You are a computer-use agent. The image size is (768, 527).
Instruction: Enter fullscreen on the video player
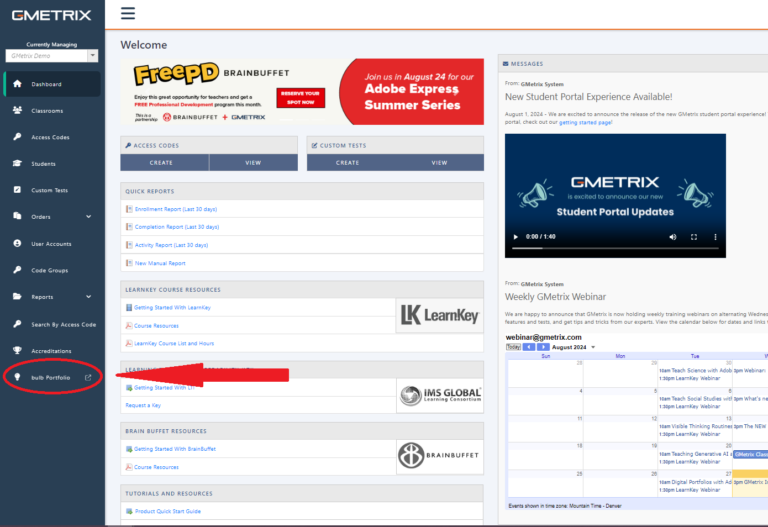point(694,237)
